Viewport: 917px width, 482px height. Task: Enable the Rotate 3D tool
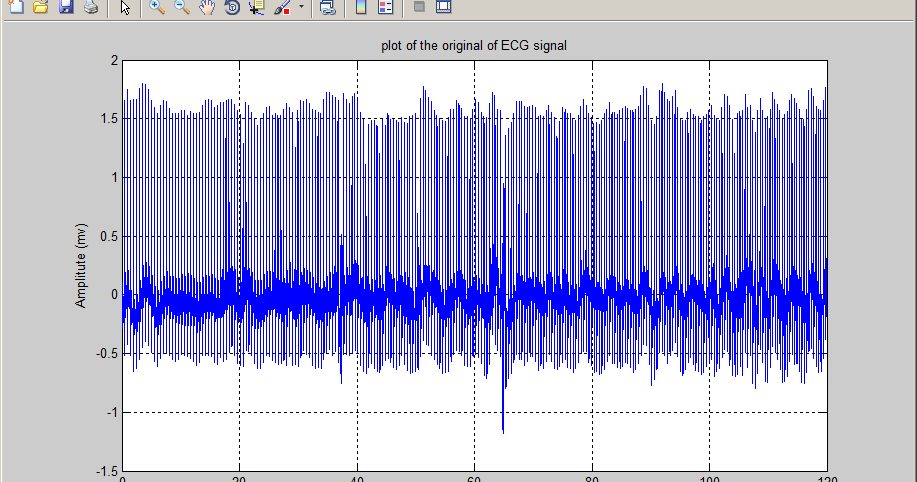point(232,6)
